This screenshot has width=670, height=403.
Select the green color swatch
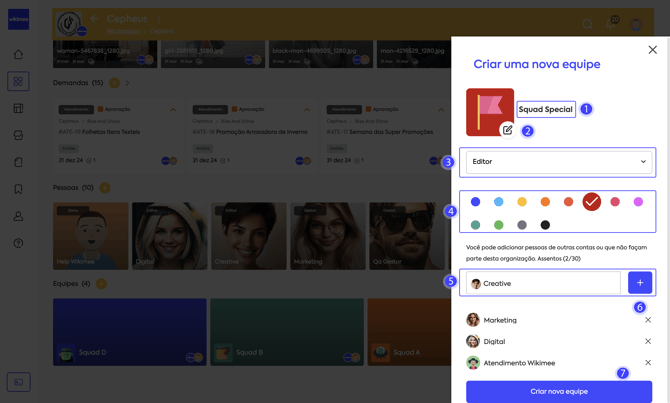(x=499, y=225)
